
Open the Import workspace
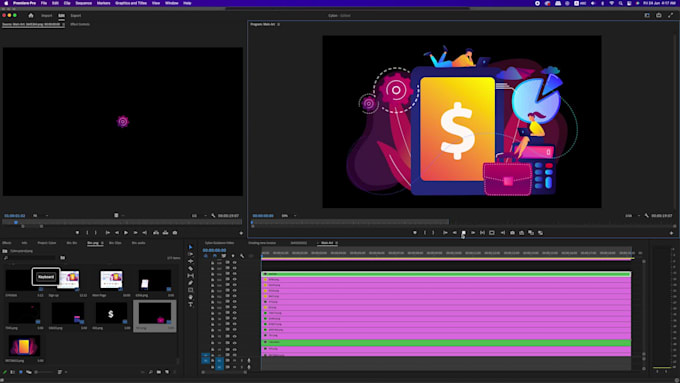[46, 16]
